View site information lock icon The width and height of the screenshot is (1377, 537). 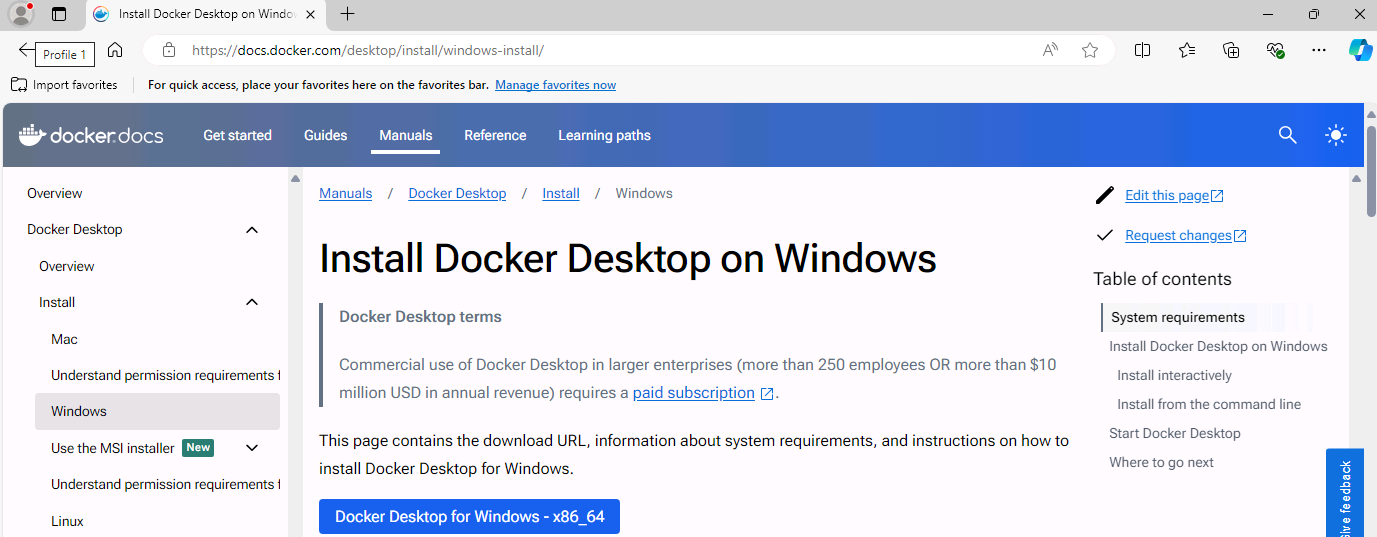pos(169,50)
